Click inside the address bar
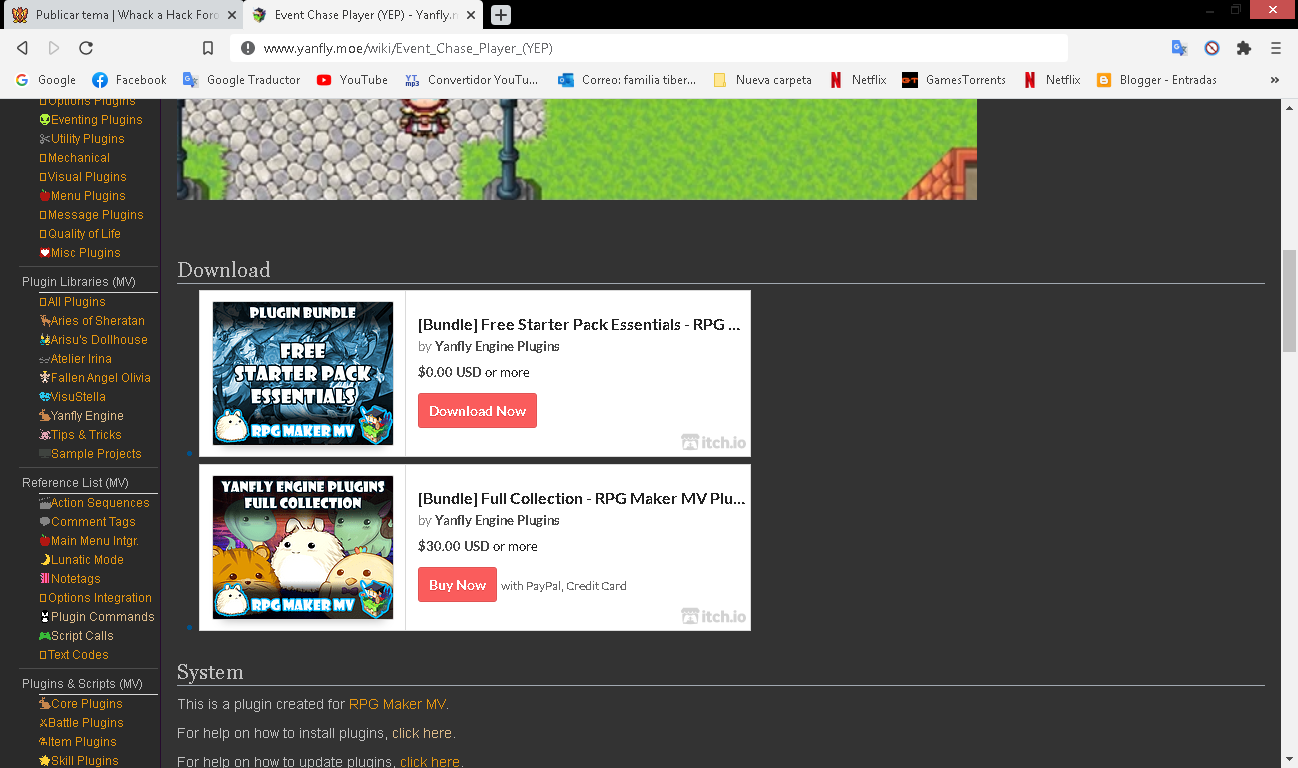Screen dimensions: 1298x768 tap(650, 47)
